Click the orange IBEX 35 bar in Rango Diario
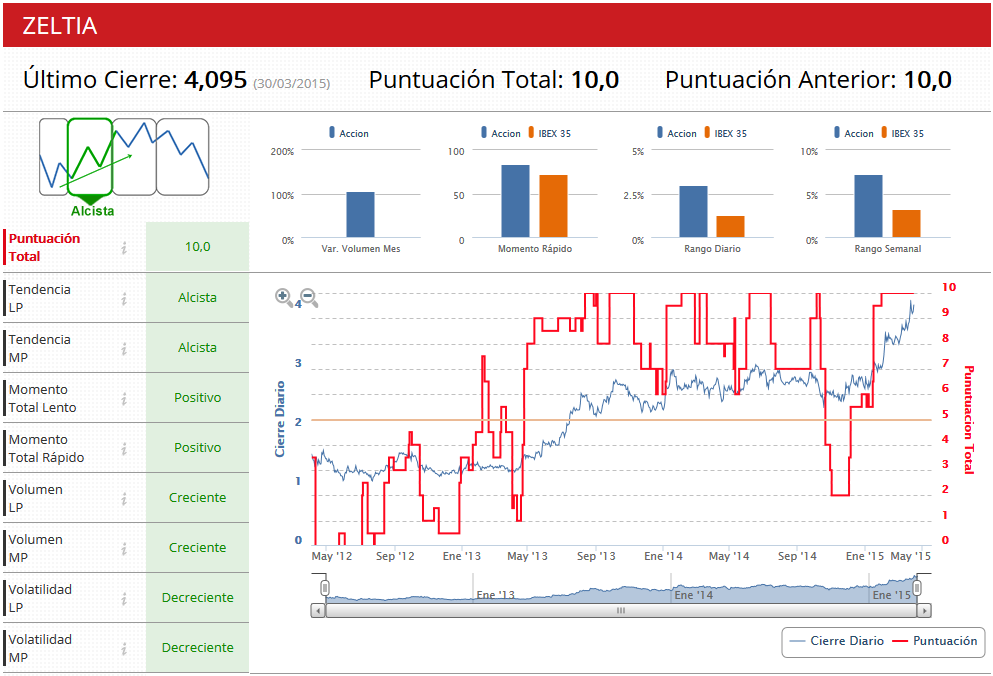 [x=730, y=227]
